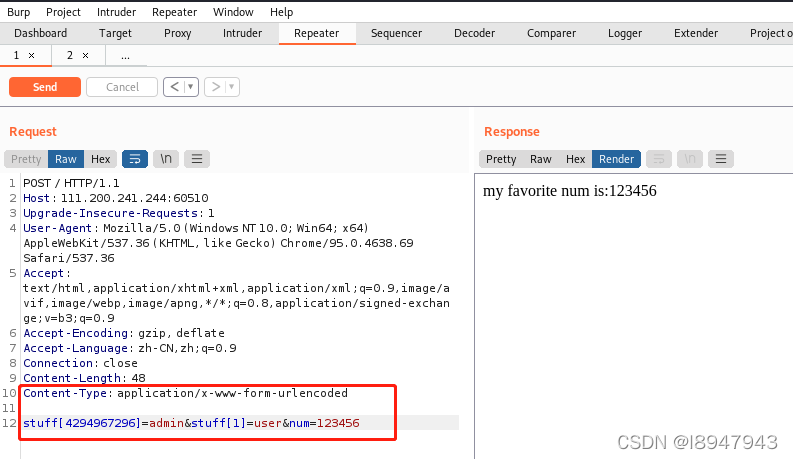Switch Response view to Render
This screenshot has width=793, height=459.
click(616, 159)
